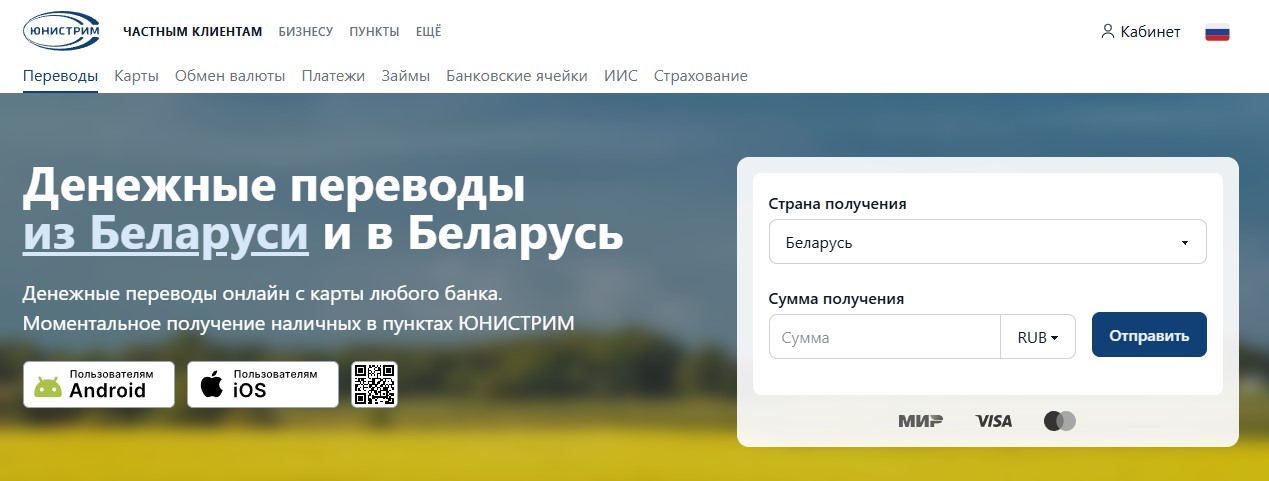The height and width of the screenshot is (481, 1269).
Task: Open the Android app download button
Action: pos(99,384)
